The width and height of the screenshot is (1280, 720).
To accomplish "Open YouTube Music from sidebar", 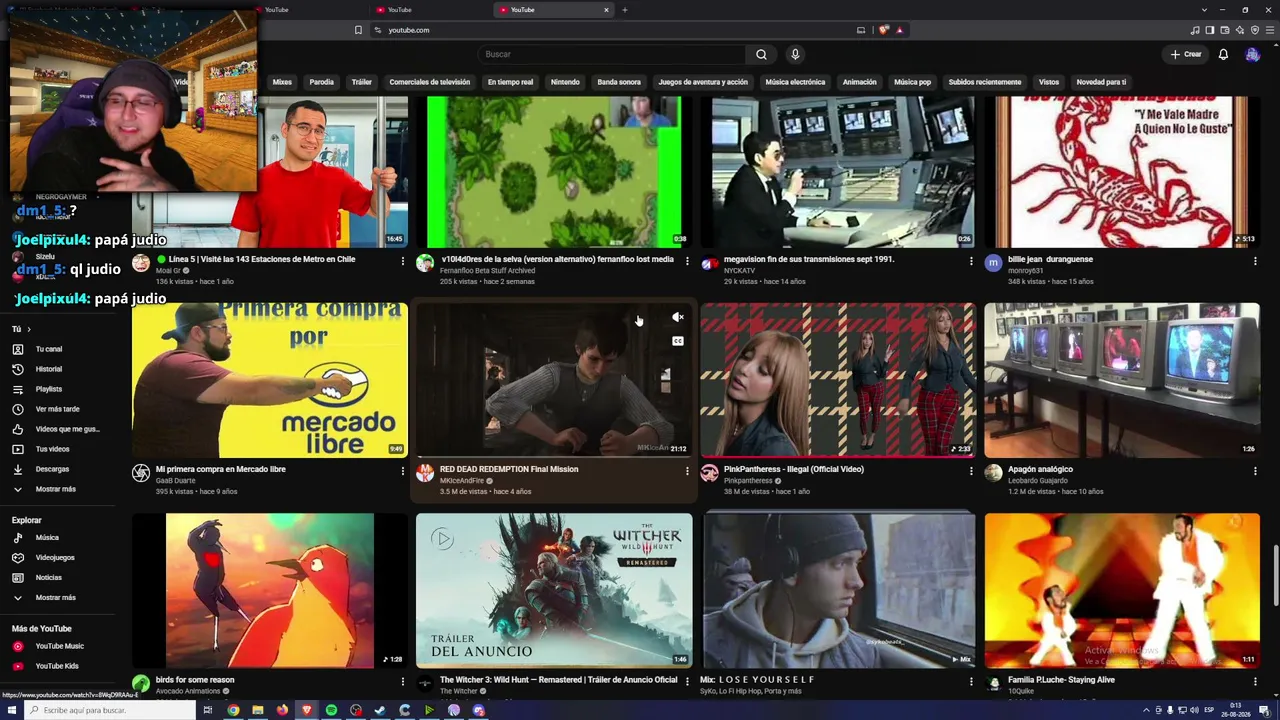I will click(62, 646).
